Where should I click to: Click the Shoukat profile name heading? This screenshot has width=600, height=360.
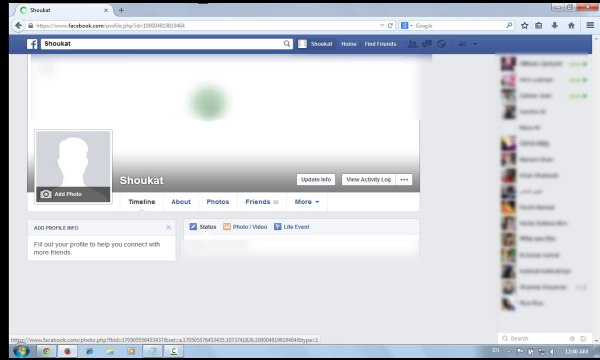142,180
